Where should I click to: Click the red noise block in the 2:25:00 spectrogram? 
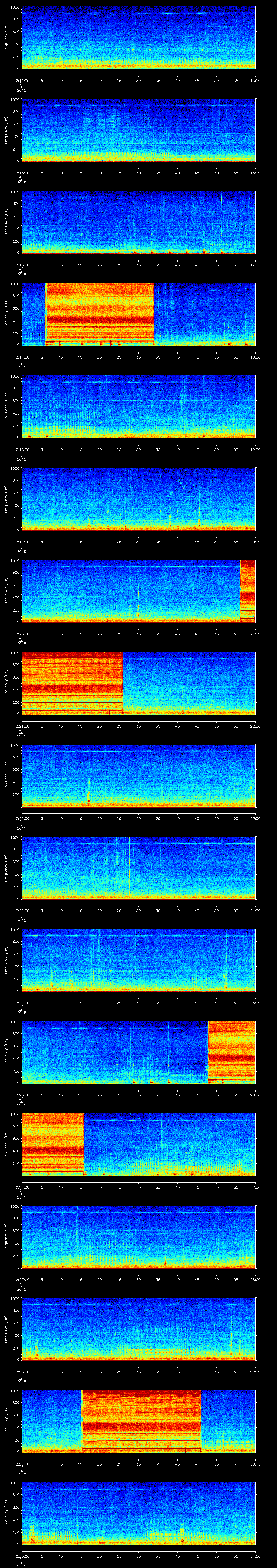231,1052
